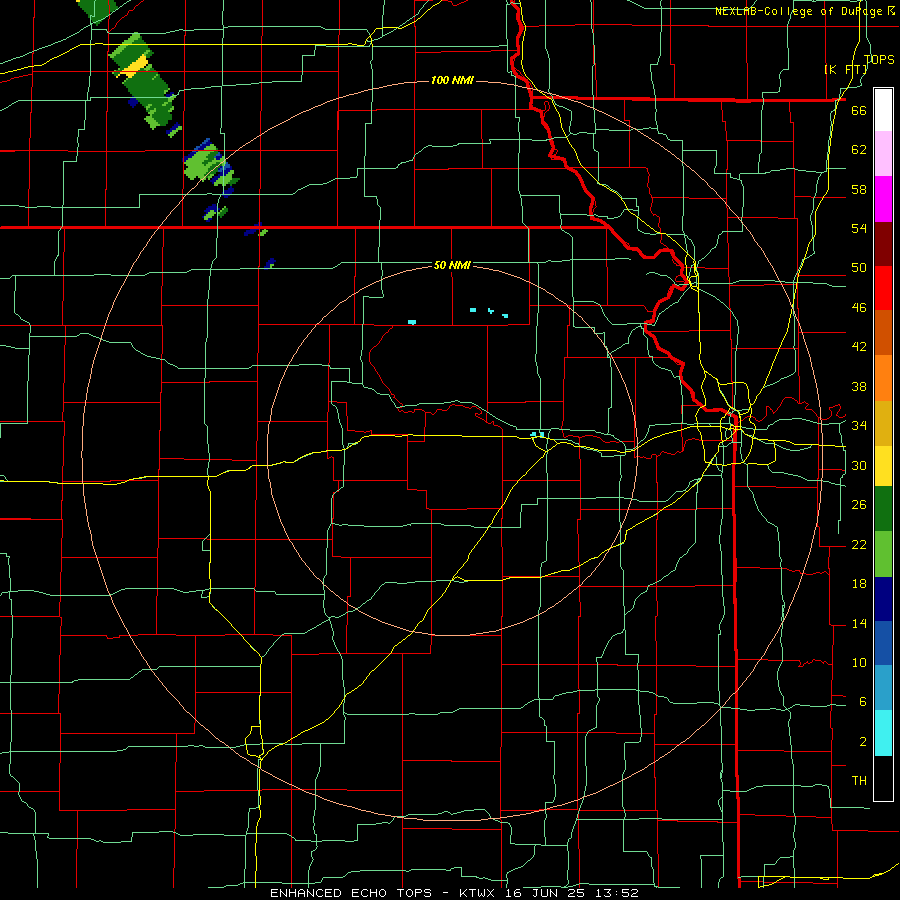
Task: Select the magenta legend swatch
Action: coord(883,199)
